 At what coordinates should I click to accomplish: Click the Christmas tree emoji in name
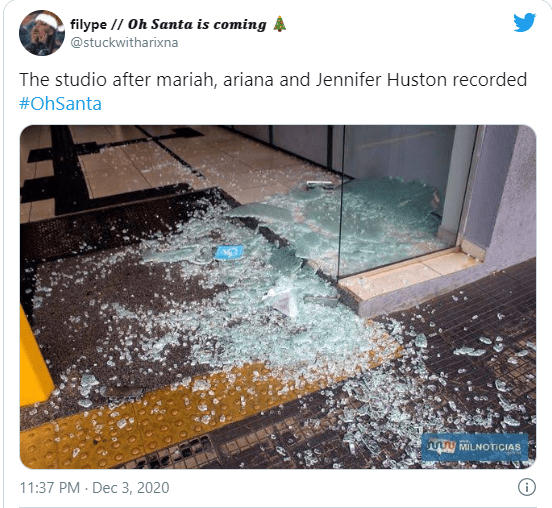click(280, 24)
